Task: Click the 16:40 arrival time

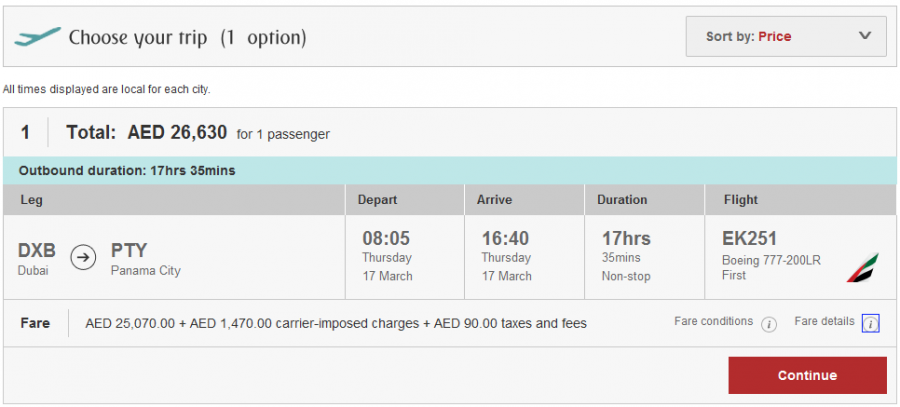Action: point(505,239)
